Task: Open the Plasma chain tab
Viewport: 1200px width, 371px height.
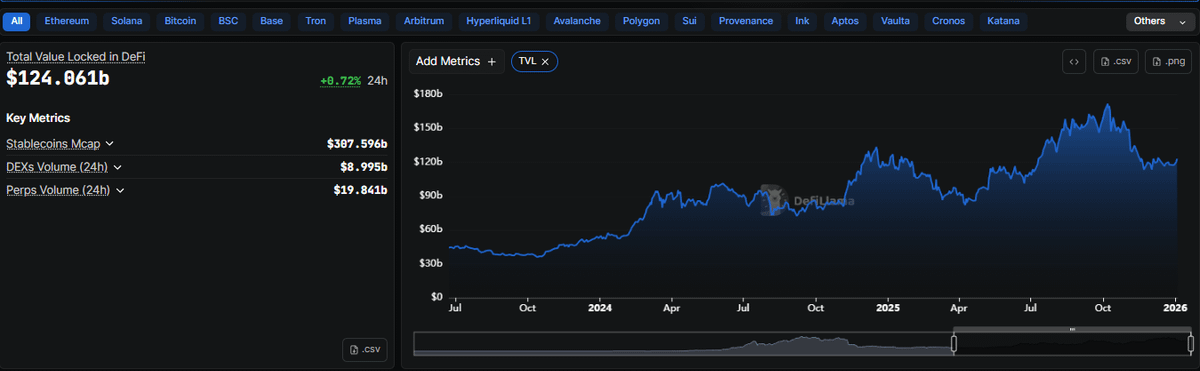Action: click(x=364, y=21)
